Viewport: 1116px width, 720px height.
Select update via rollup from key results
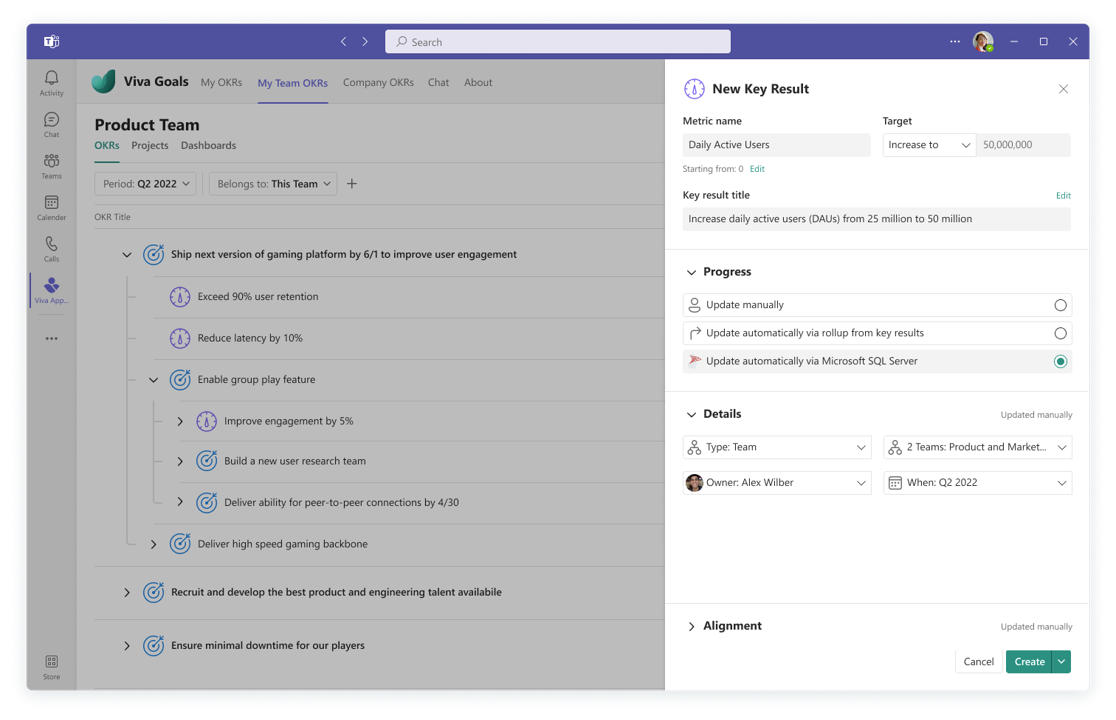coord(1060,333)
